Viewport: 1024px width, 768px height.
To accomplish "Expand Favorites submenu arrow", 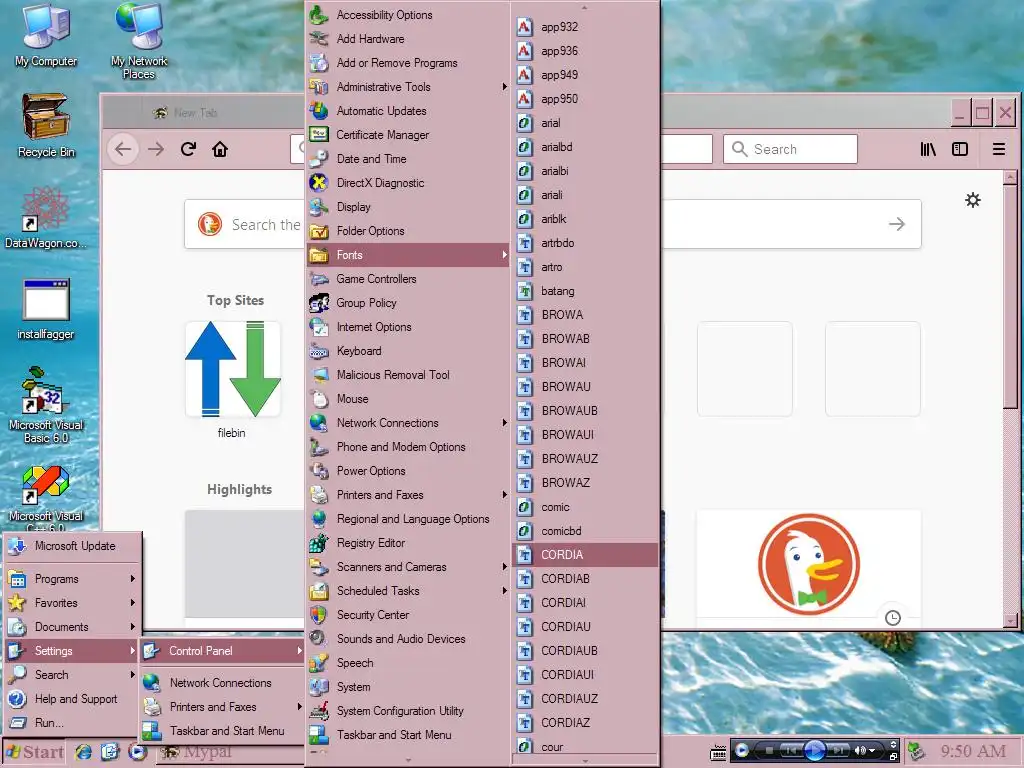I will [x=133, y=603].
